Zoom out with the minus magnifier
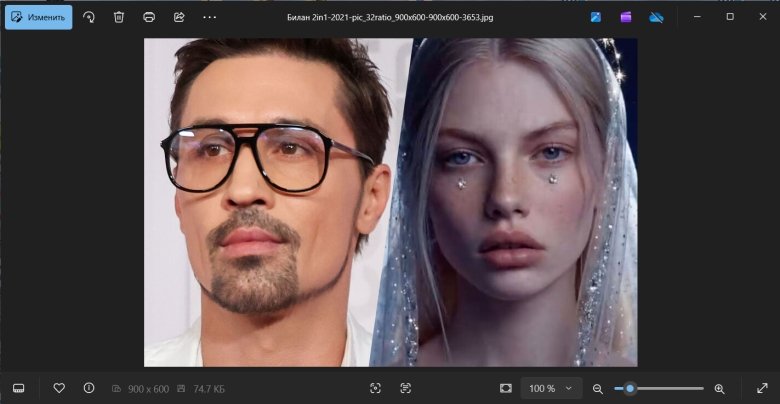This screenshot has width=780, height=404. coord(597,389)
